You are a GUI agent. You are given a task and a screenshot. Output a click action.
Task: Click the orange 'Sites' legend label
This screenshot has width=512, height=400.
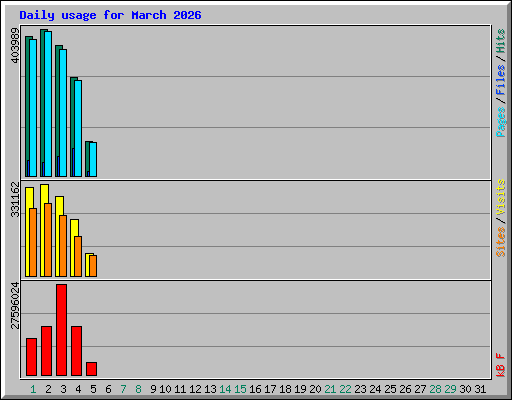click(x=501, y=242)
